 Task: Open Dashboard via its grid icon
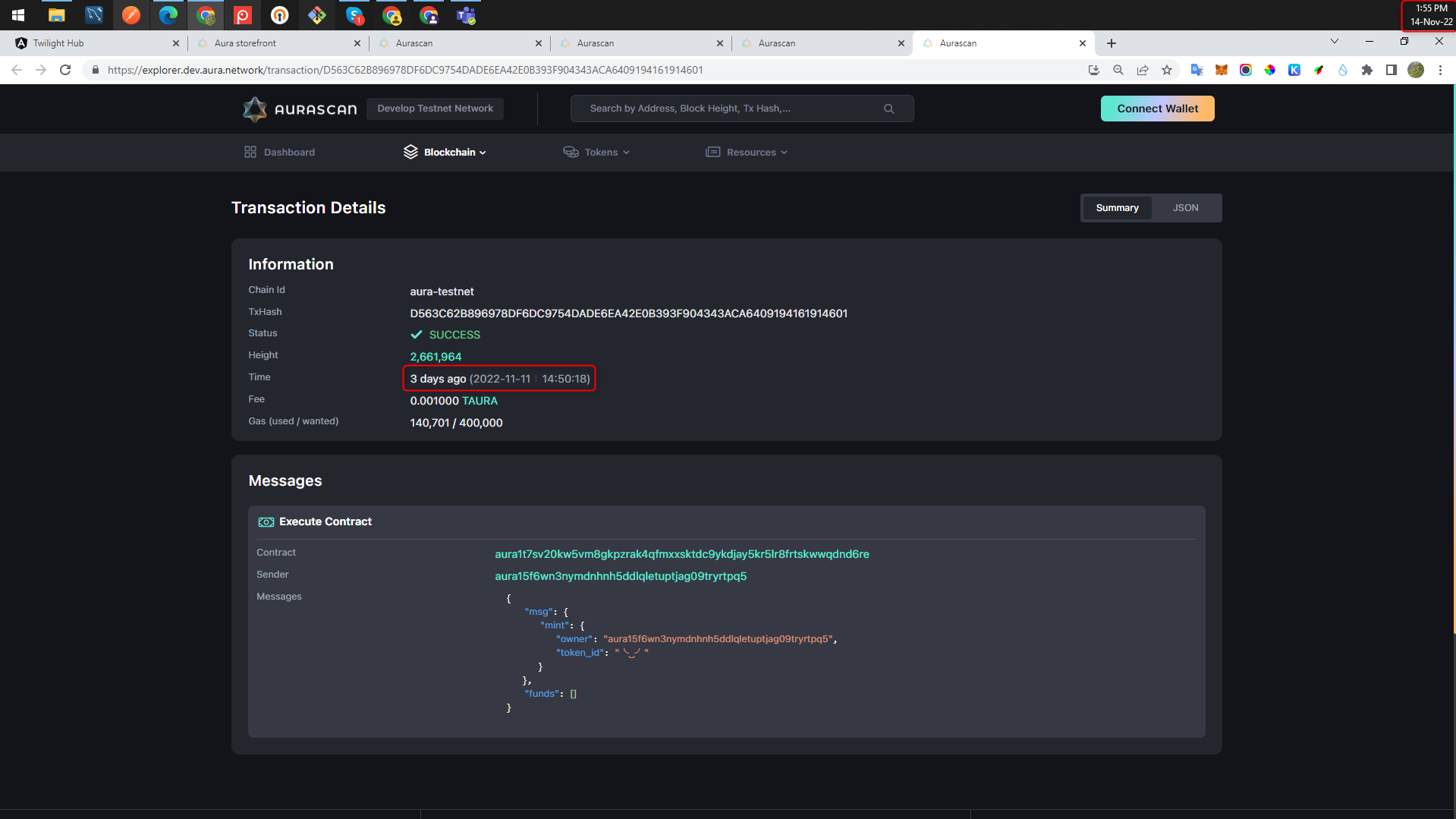[250, 152]
